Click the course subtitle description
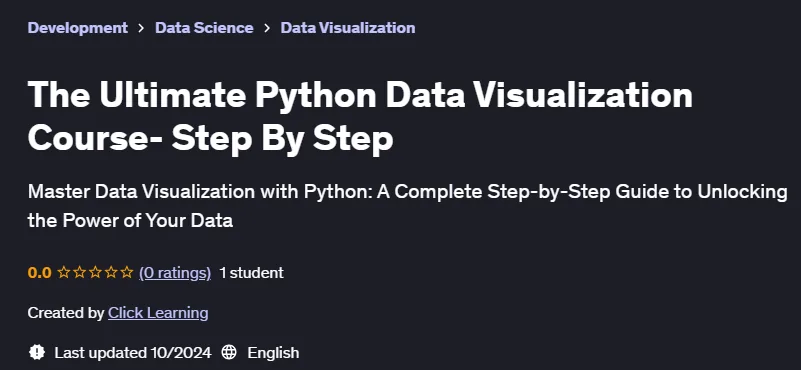This screenshot has height=370, width=801. tap(408, 206)
